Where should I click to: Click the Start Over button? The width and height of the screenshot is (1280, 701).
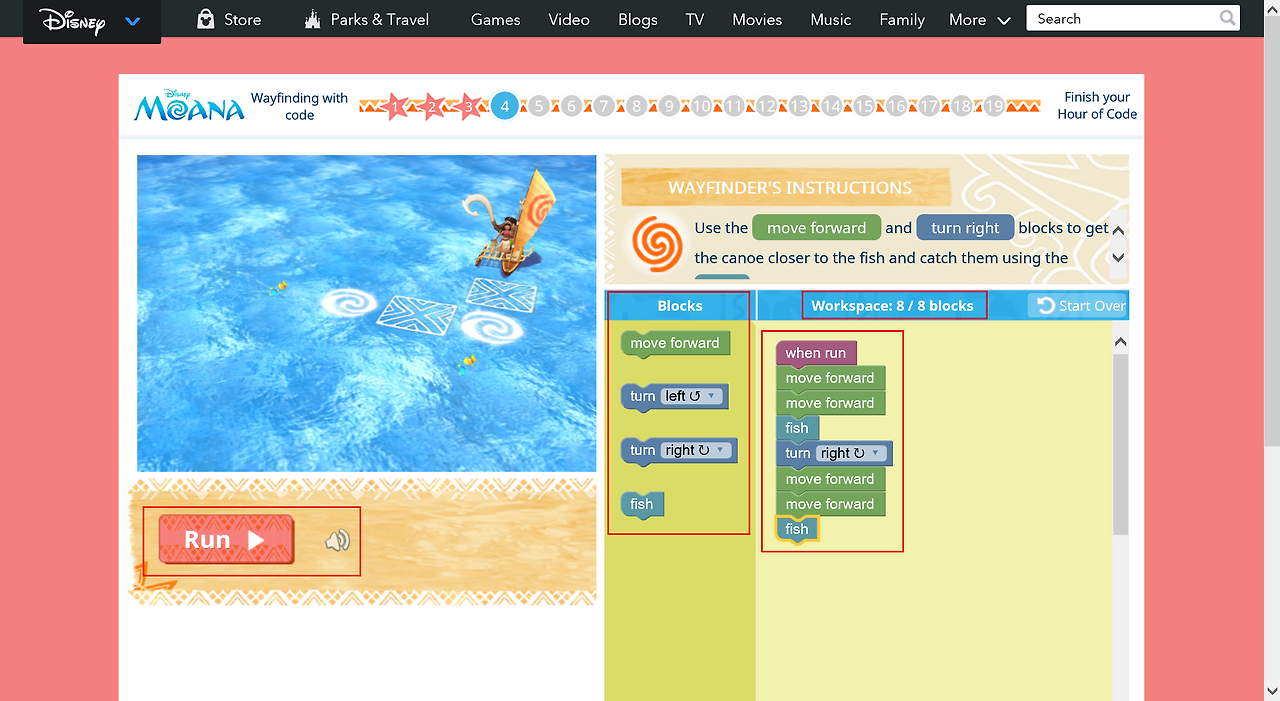click(x=1080, y=306)
